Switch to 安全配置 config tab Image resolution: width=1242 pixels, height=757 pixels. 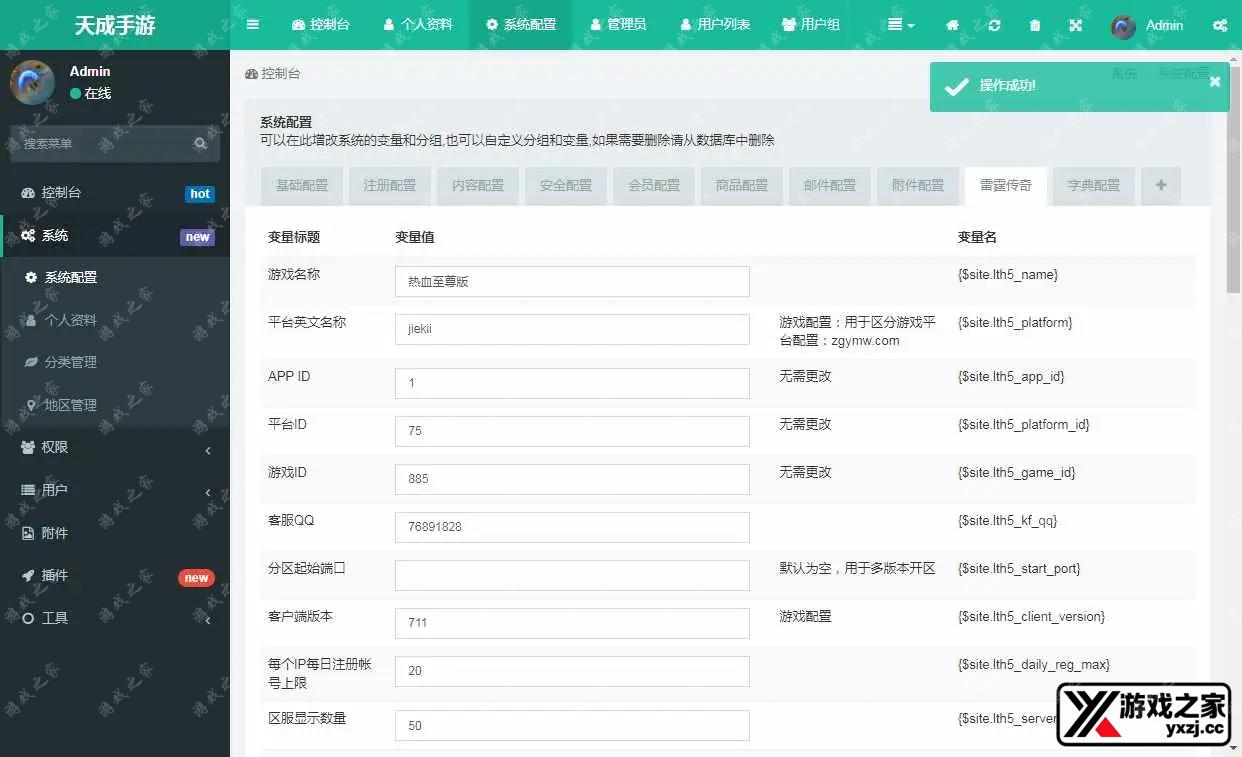[566, 186]
